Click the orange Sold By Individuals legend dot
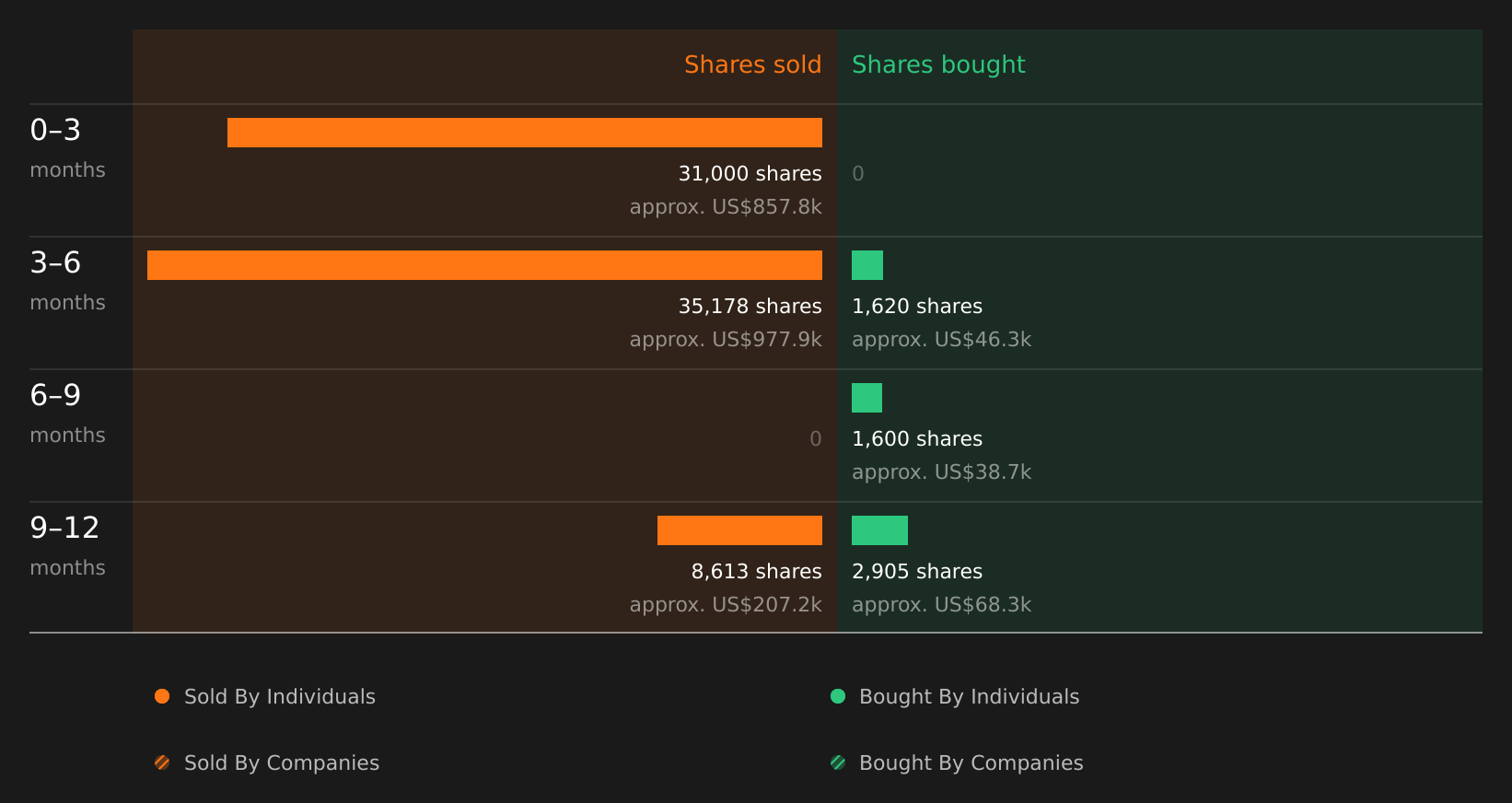 click(162, 696)
